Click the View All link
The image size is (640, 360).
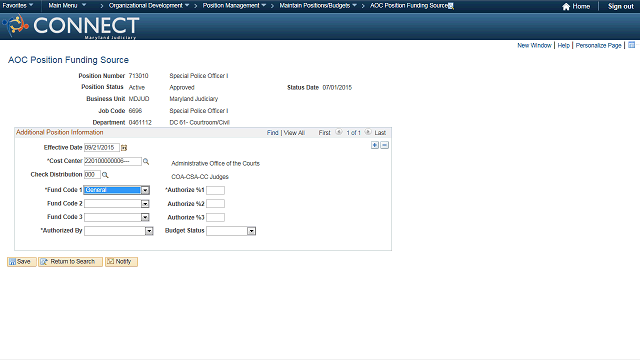pyautogui.click(x=294, y=133)
